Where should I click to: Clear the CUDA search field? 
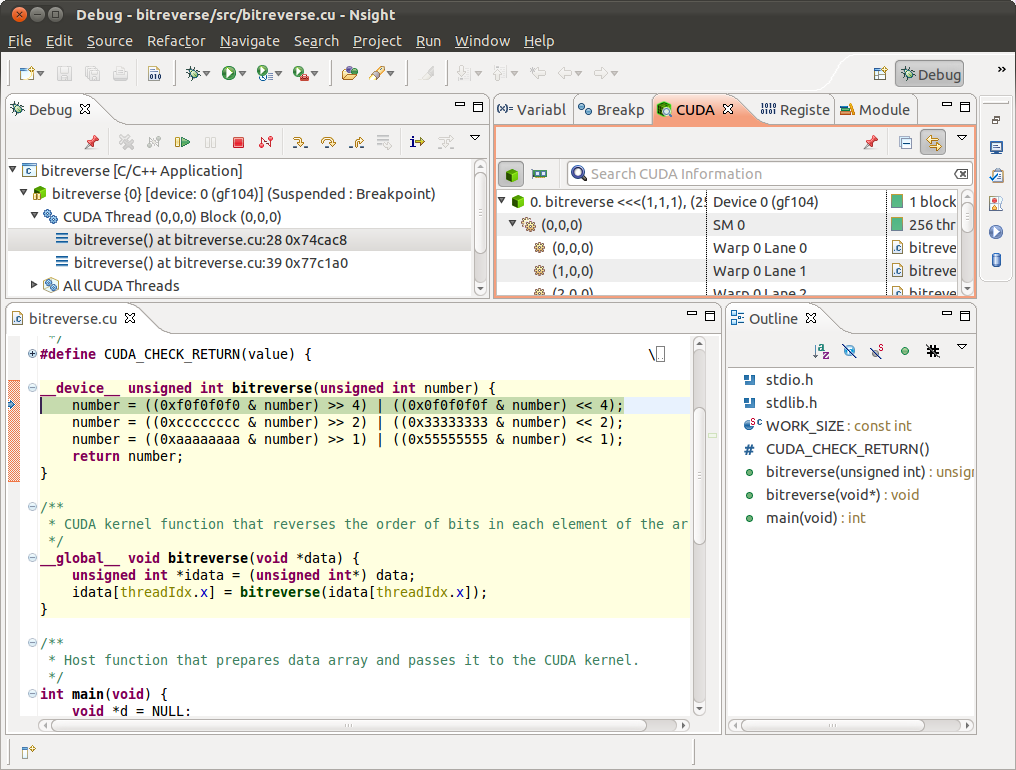click(961, 173)
